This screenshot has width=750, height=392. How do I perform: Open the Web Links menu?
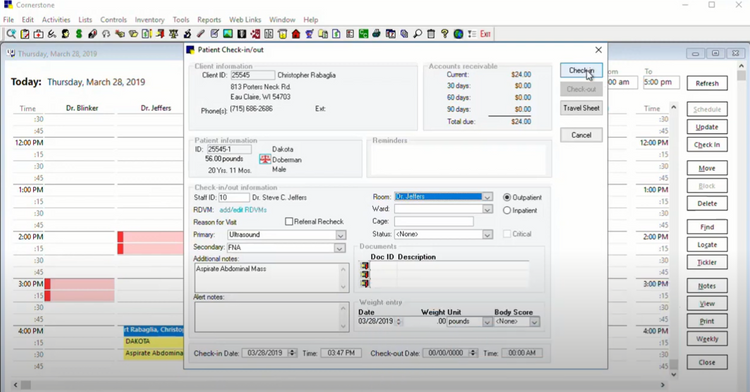pos(245,20)
